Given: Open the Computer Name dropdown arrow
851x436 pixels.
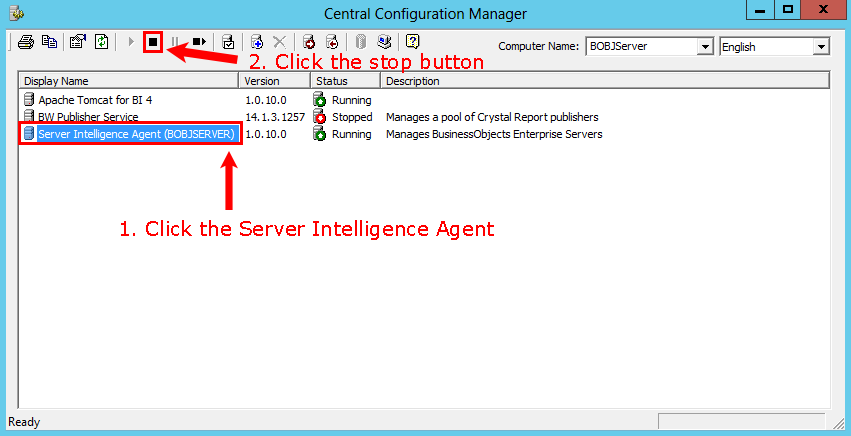Looking at the screenshot, I should click(x=705, y=47).
